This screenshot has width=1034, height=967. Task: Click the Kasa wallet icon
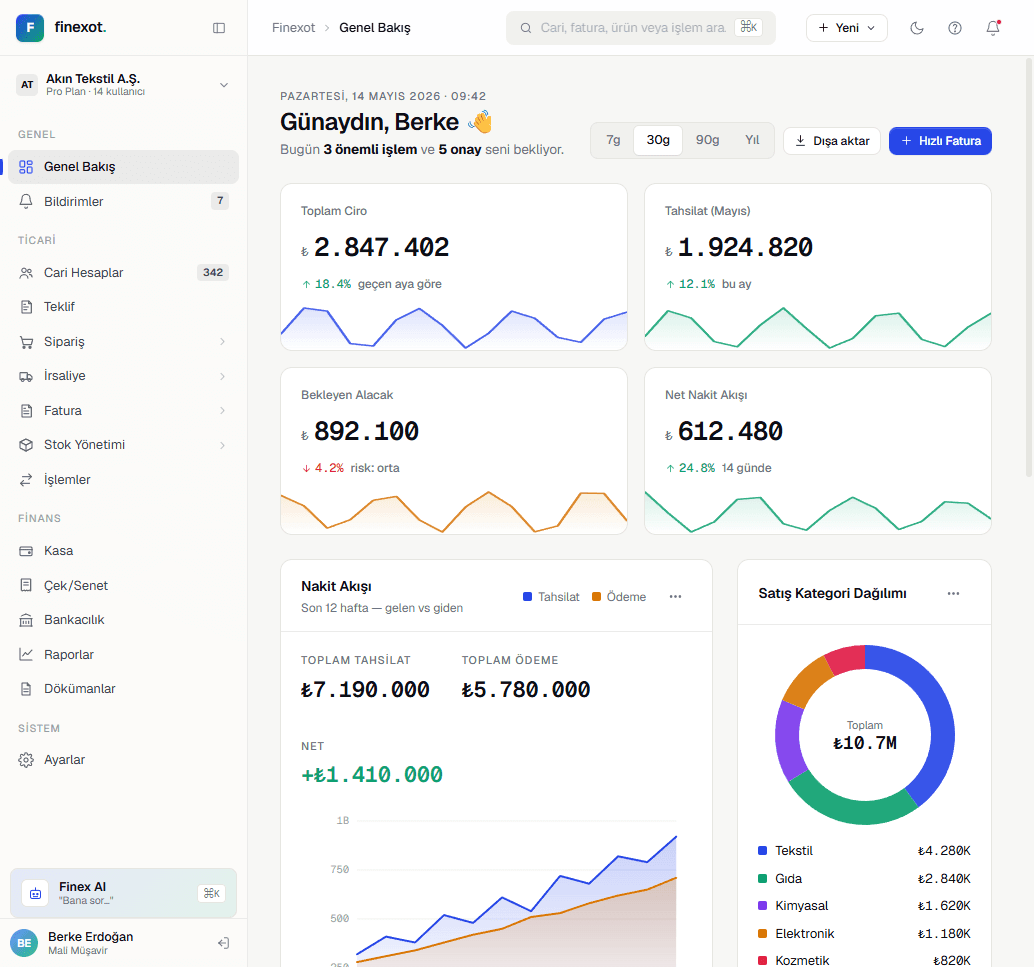coord(26,551)
